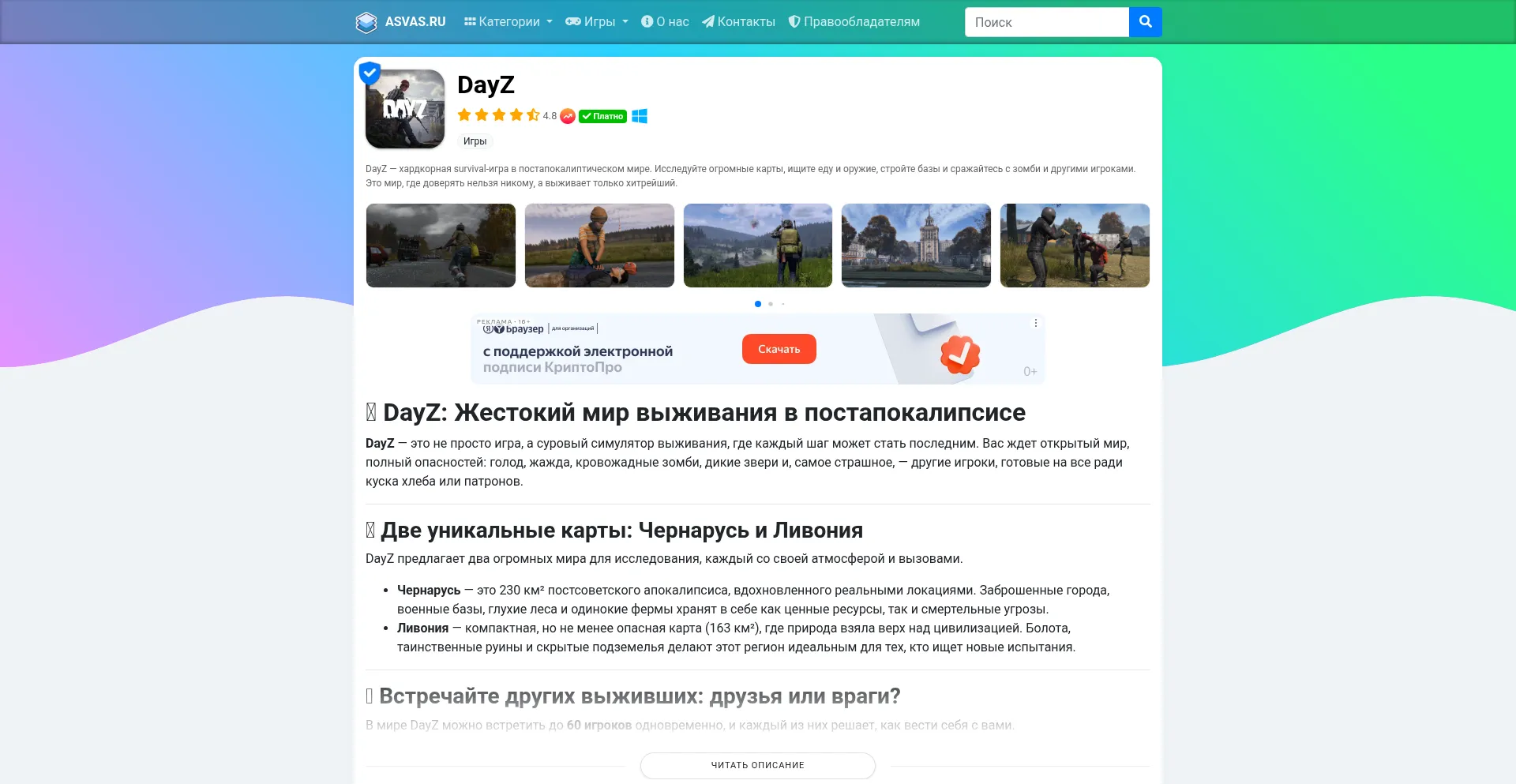Click the Windows platform icon
Image resolution: width=1516 pixels, height=784 pixels.
pyautogui.click(x=640, y=116)
